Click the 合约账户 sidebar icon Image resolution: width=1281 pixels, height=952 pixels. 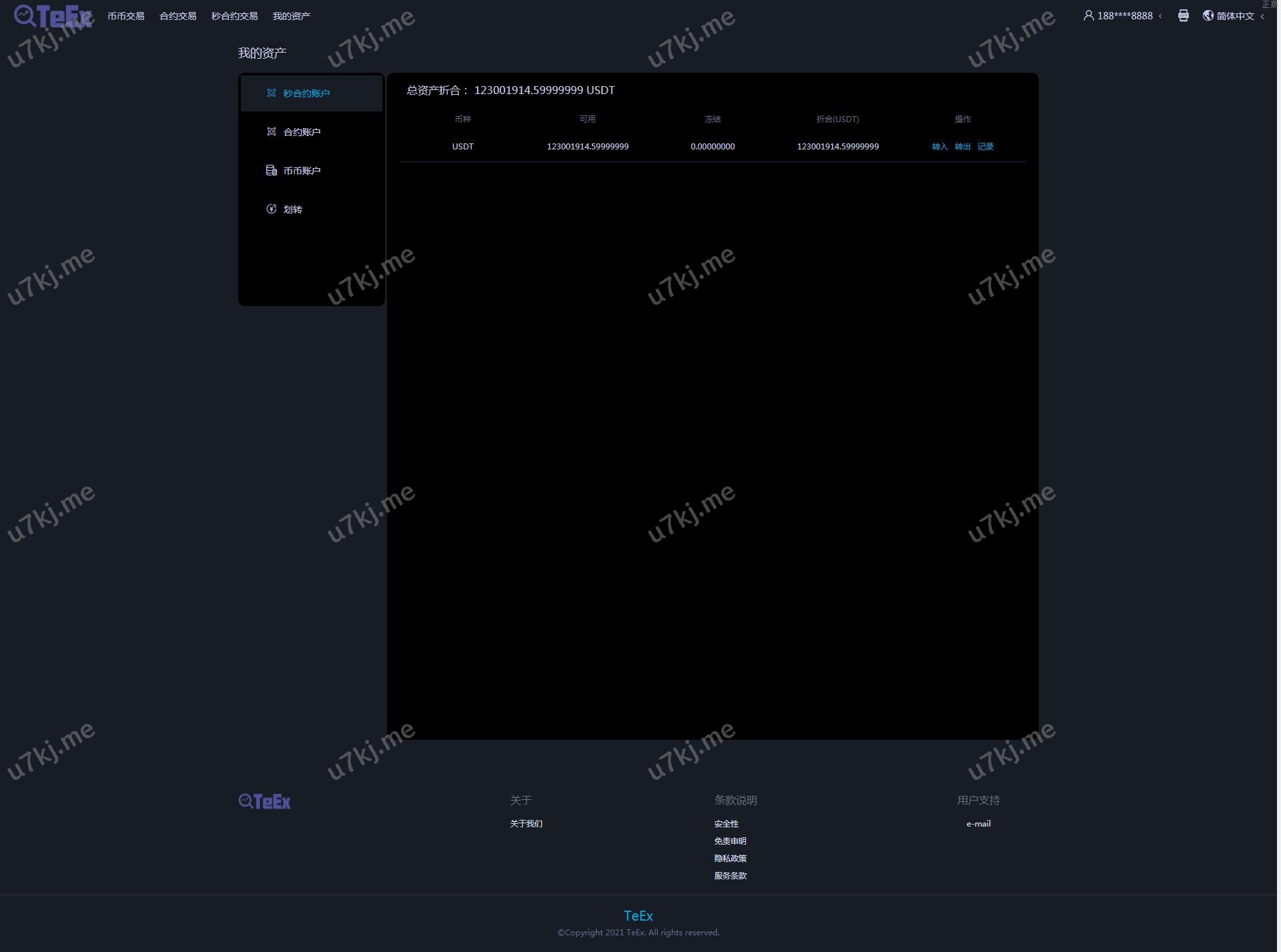(x=271, y=131)
